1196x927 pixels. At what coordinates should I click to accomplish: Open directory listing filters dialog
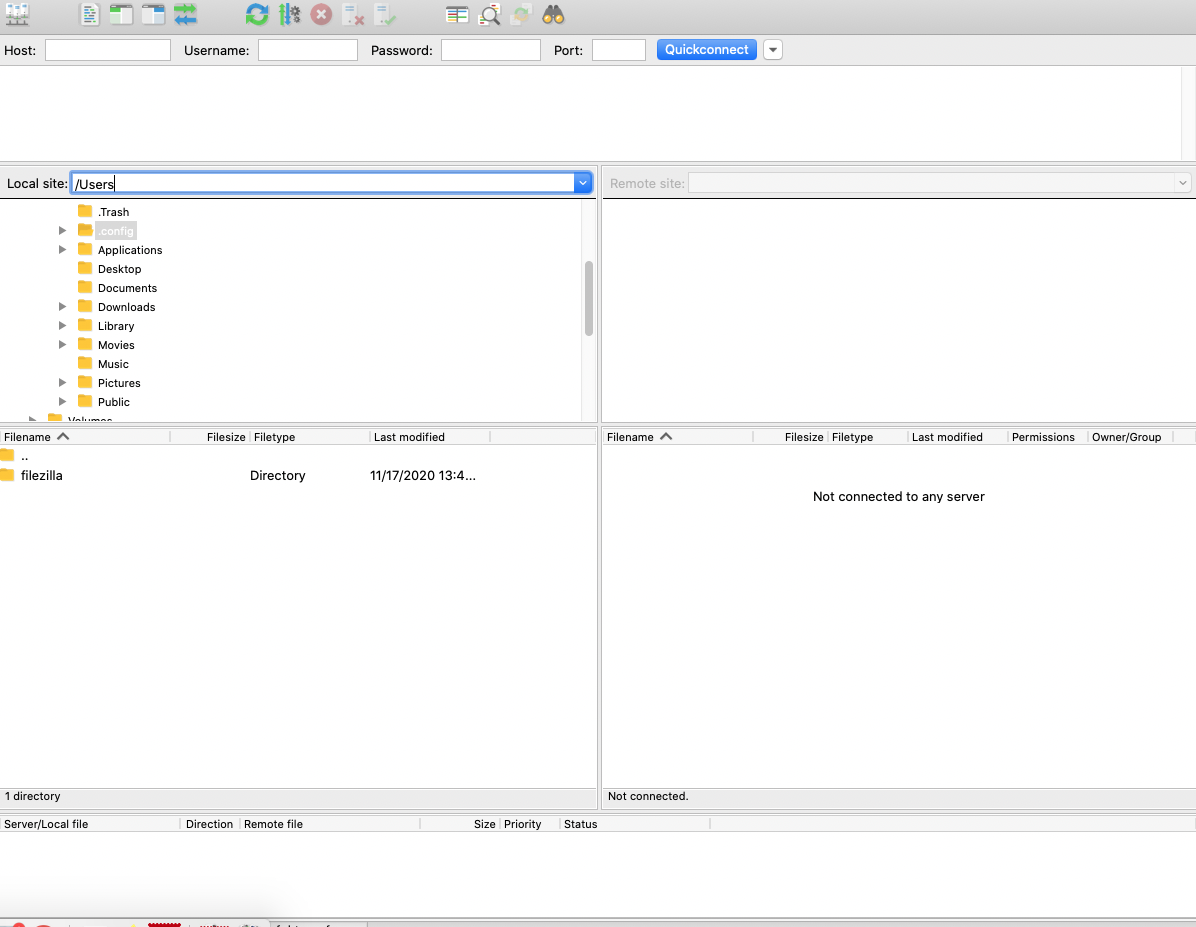point(457,15)
